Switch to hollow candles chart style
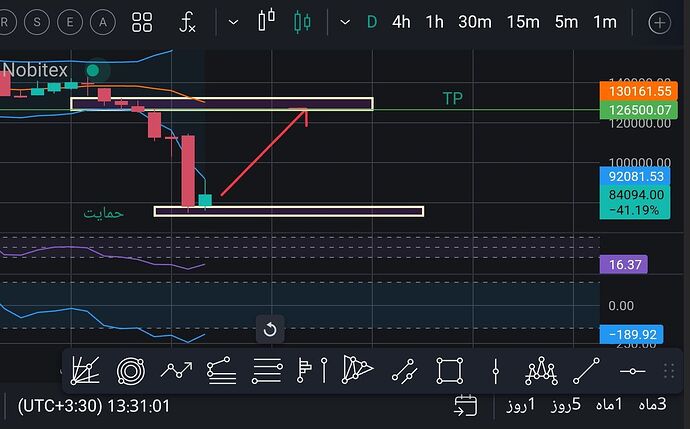This screenshot has width=690, height=429. pyautogui.click(x=266, y=20)
